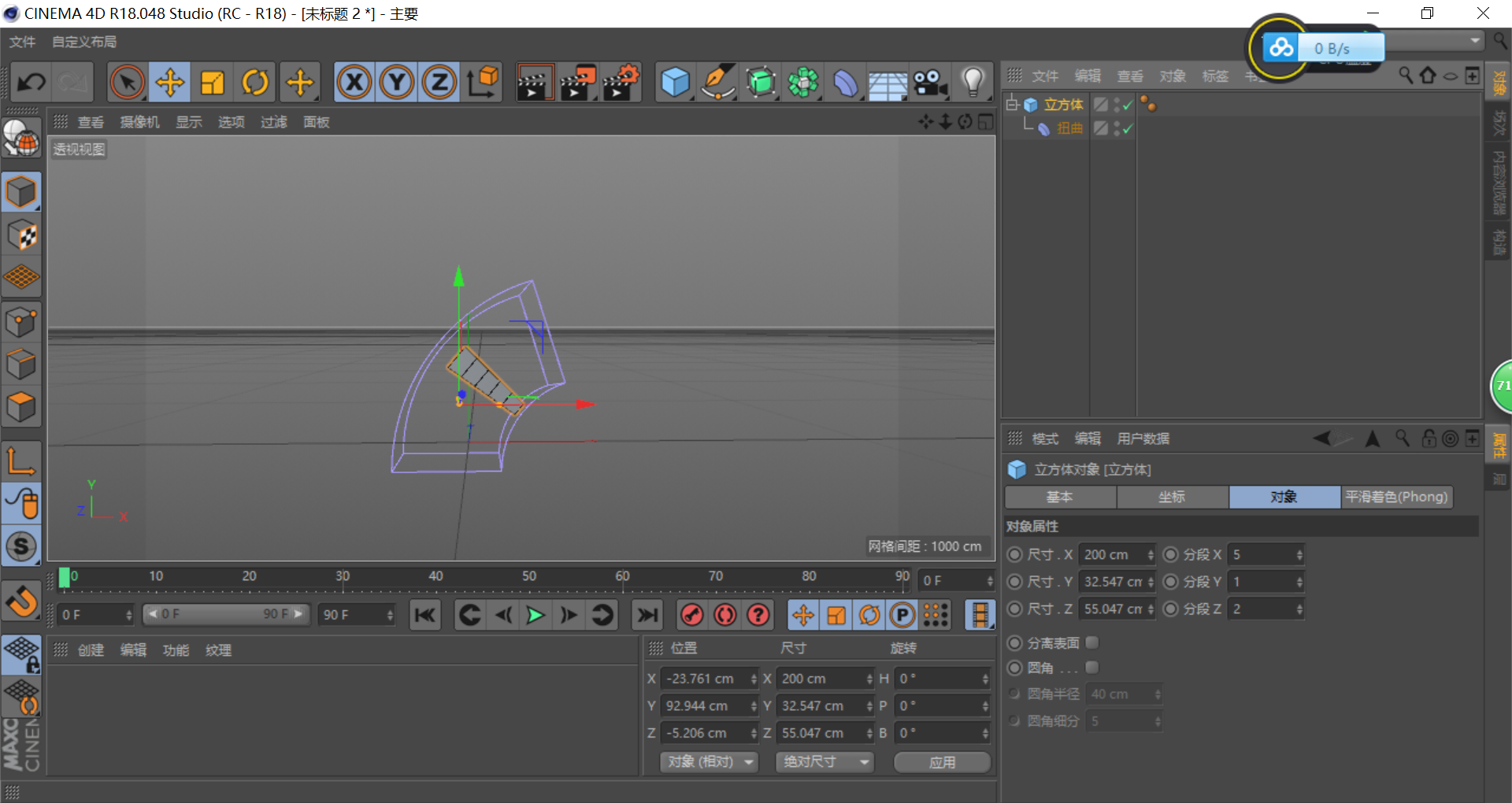The image size is (1512, 803).
Task: Enable the Axis mode L icon
Action: coord(21,461)
